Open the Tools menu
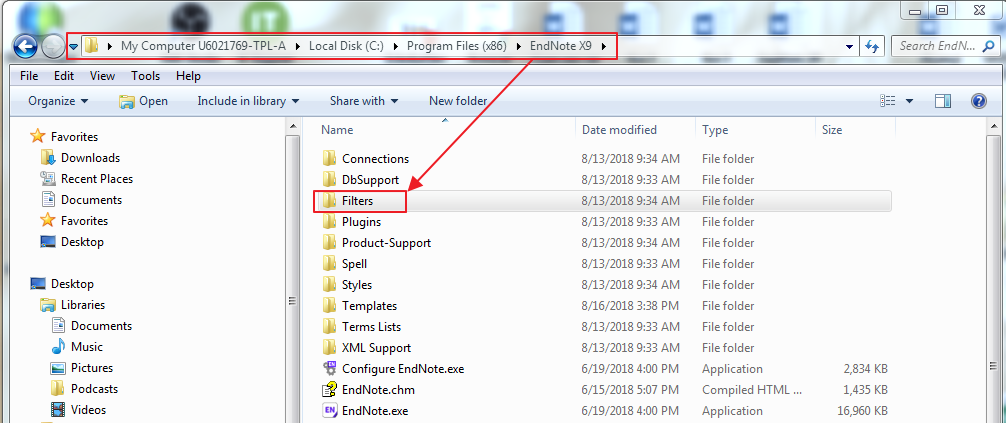The image size is (1006, 423). click(x=145, y=76)
